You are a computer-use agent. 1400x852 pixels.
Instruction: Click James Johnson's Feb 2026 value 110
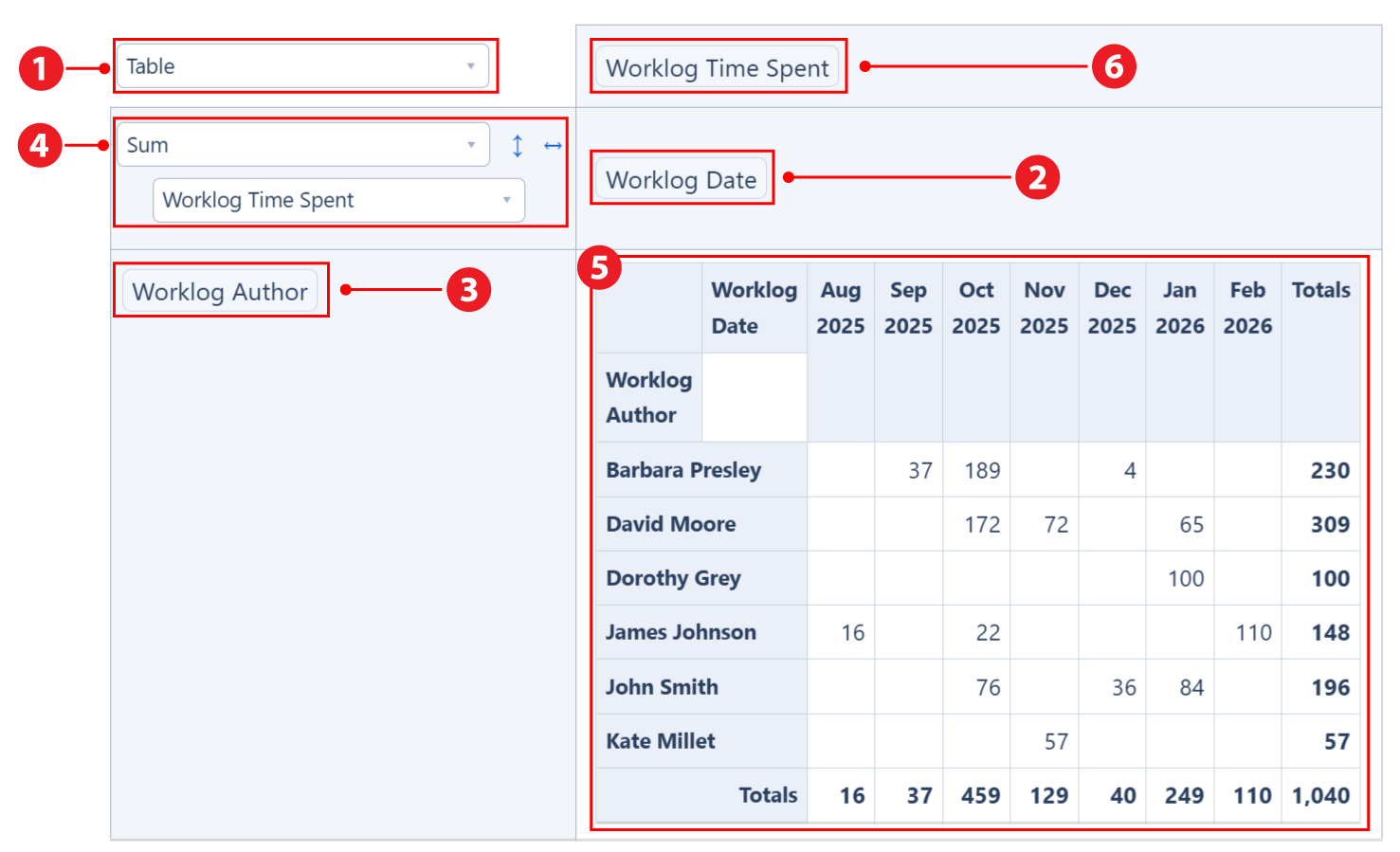[1255, 632]
